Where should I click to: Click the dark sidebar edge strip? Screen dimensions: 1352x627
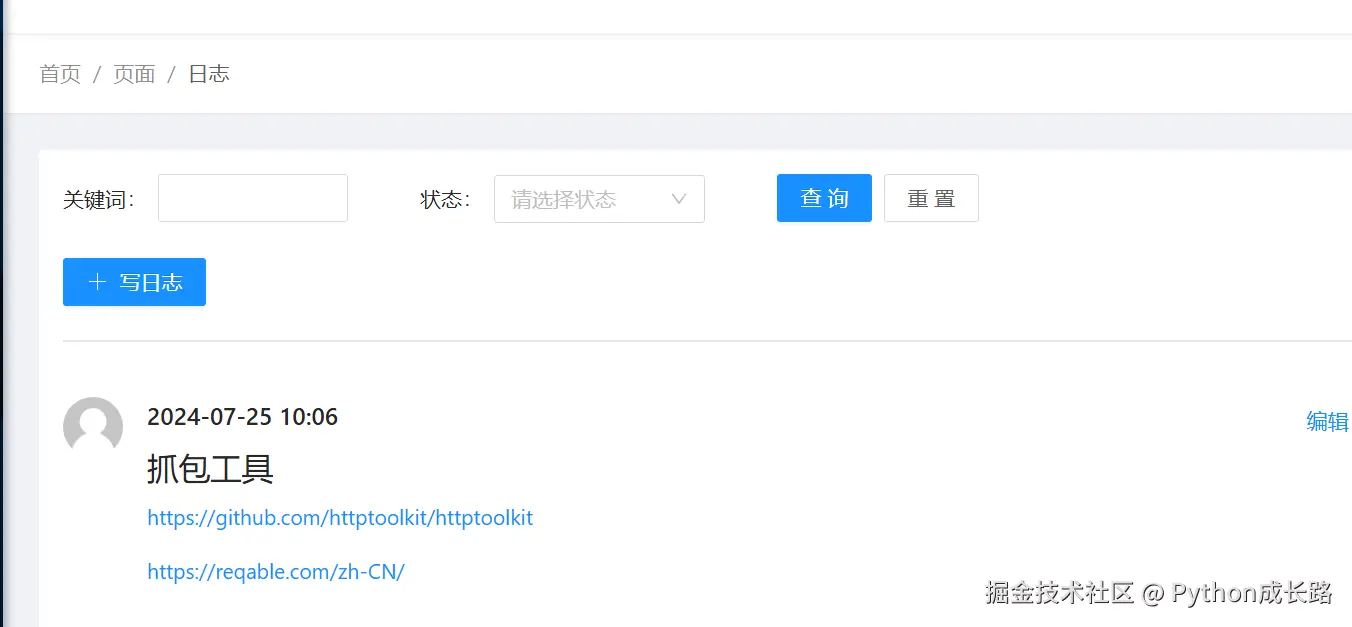(2, 313)
